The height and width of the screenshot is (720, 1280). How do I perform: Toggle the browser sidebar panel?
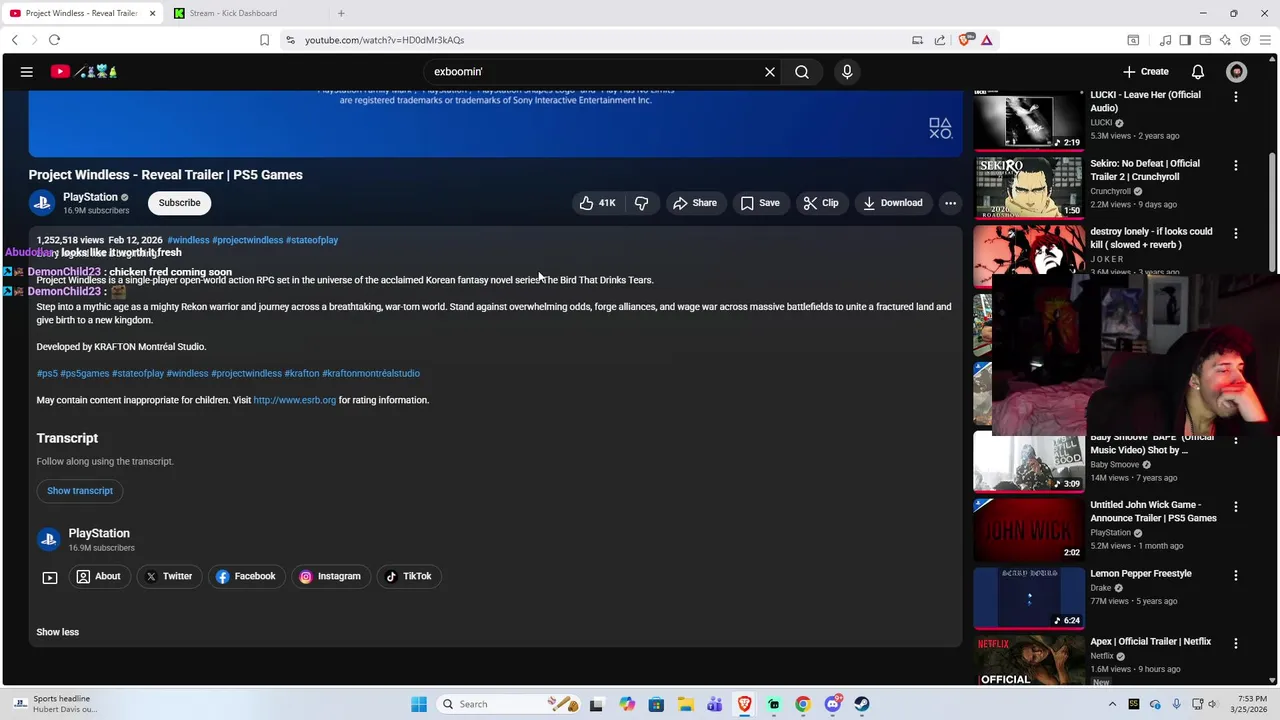tap(1185, 40)
